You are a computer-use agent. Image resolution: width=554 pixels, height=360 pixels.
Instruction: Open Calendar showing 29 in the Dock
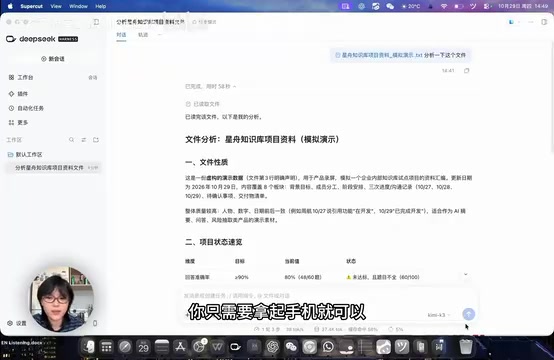[143, 347]
